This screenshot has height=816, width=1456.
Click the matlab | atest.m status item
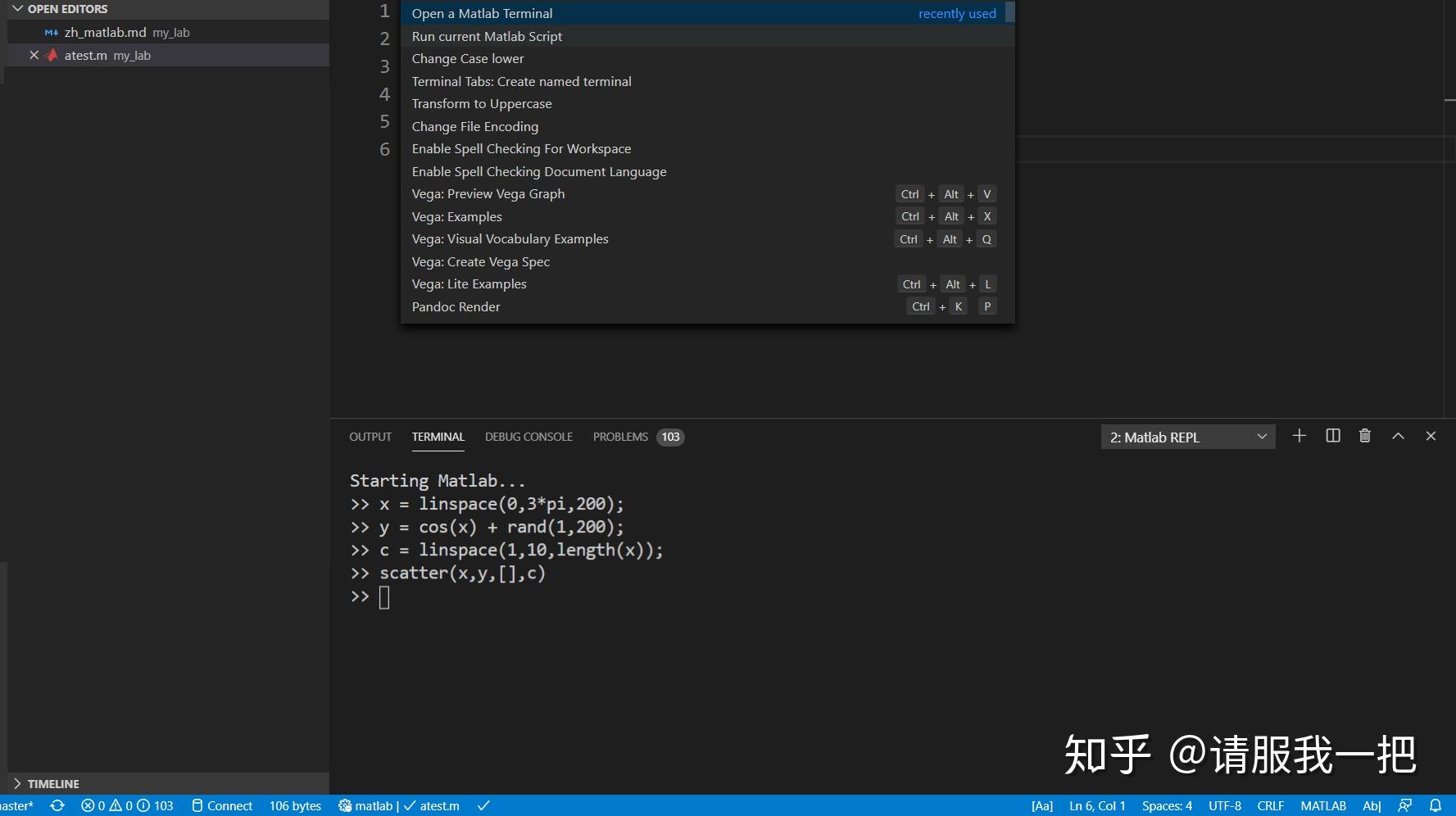pyautogui.click(x=399, y=805)
